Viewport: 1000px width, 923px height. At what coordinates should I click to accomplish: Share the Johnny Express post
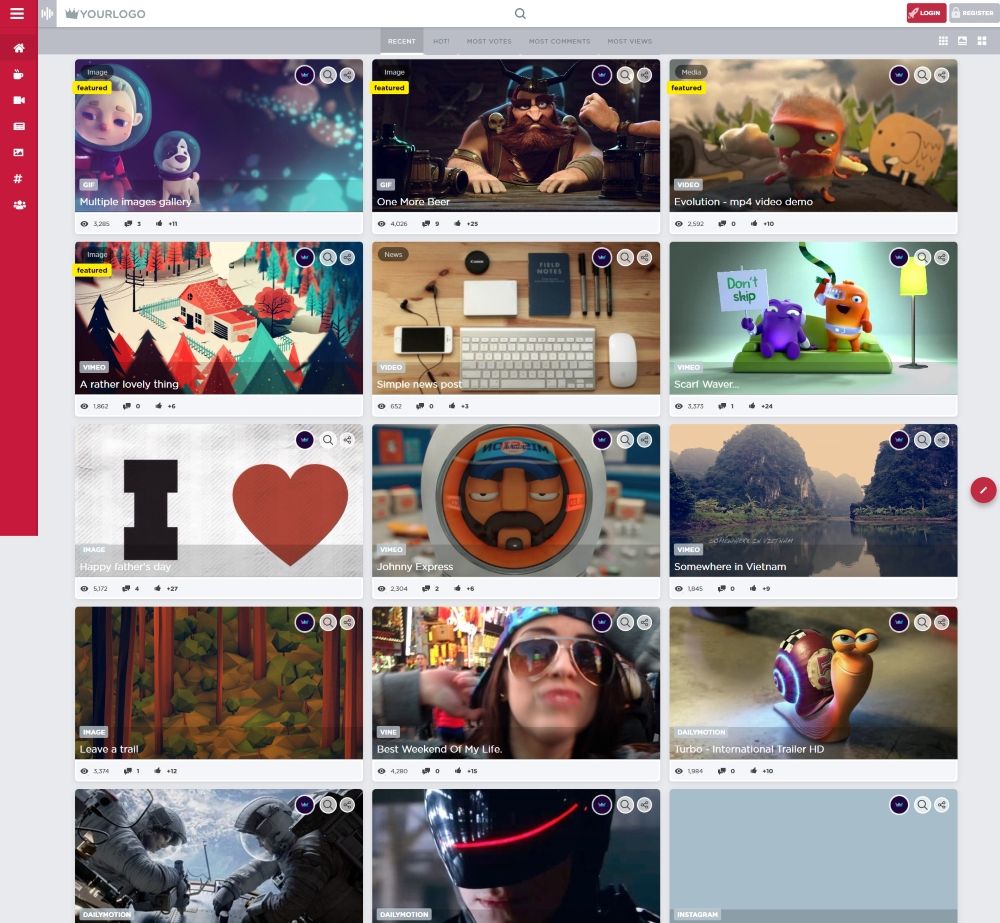pyautogui.click(x=645, y=440)
